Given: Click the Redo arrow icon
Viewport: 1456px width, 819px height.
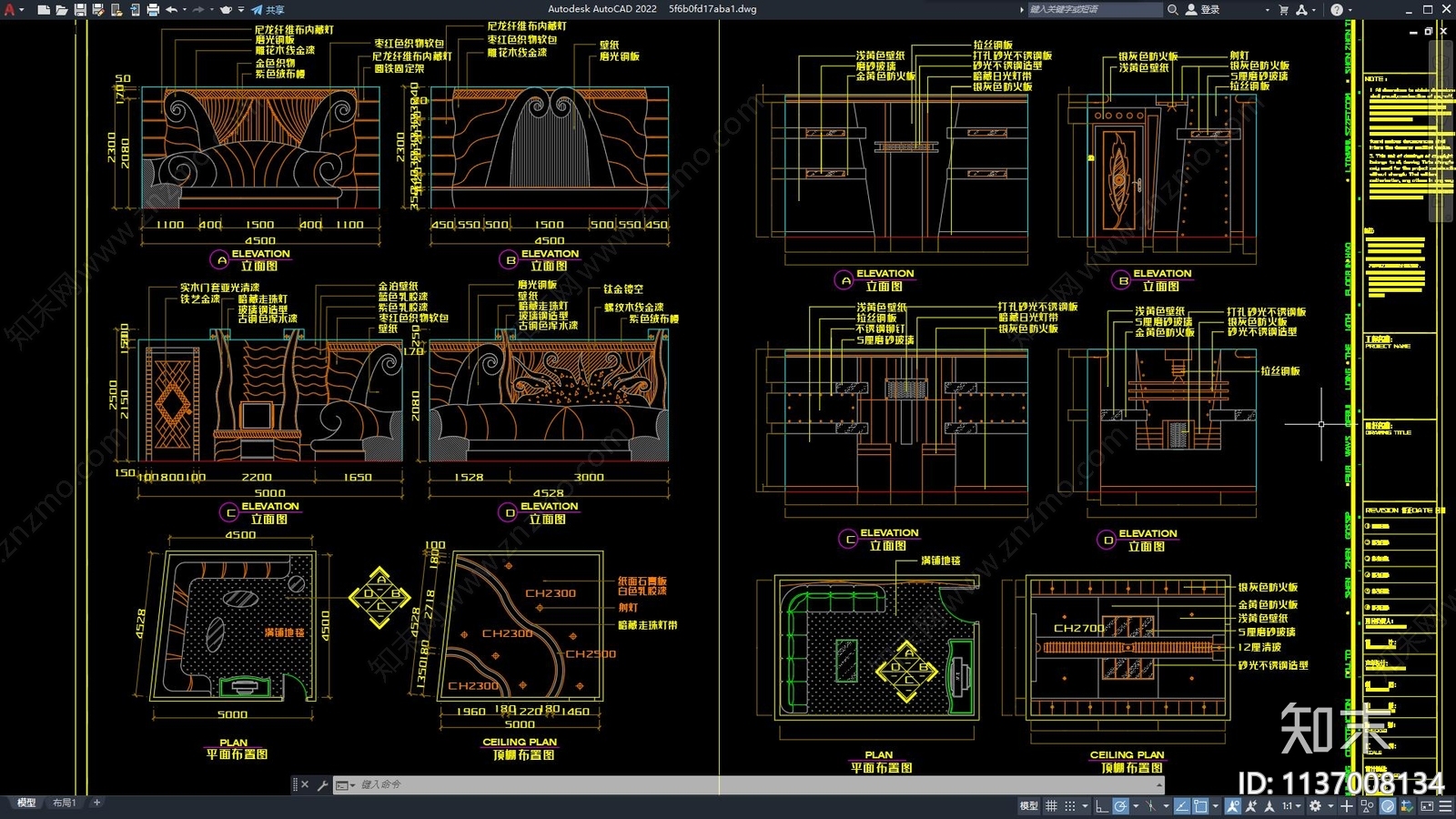Looking at the screenshot, I should pyautogui.click(x=197, y=9).
